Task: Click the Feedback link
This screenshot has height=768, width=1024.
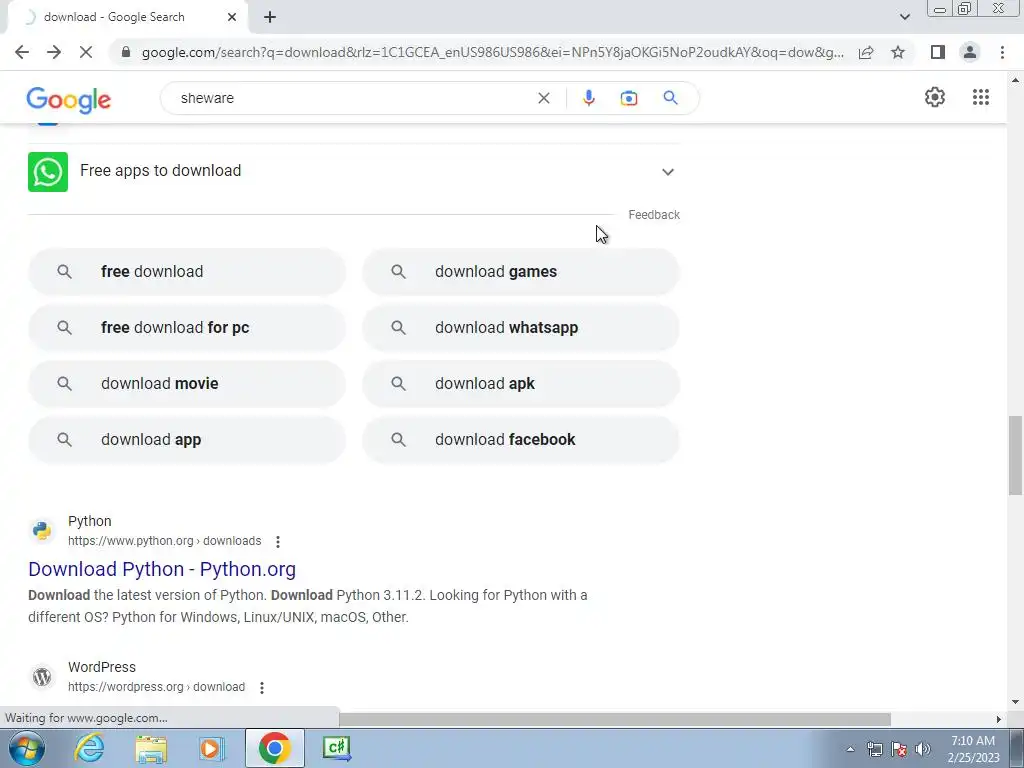Action: coord(654,215)
